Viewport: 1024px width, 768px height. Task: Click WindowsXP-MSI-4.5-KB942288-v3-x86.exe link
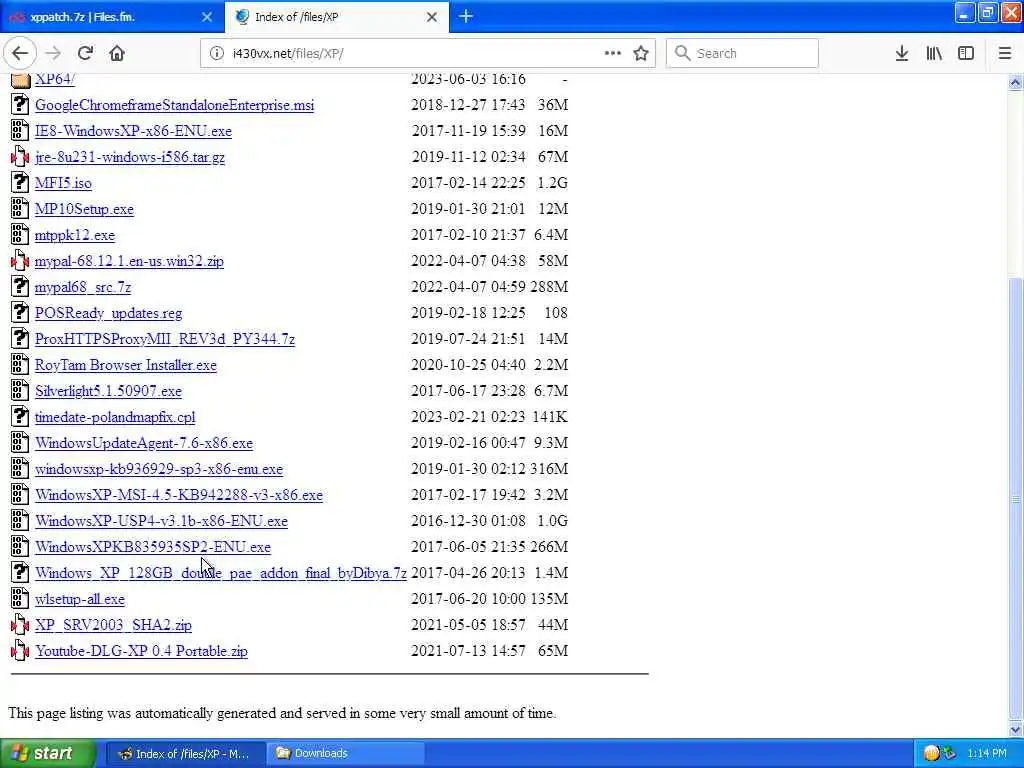(x=179, y=495)
